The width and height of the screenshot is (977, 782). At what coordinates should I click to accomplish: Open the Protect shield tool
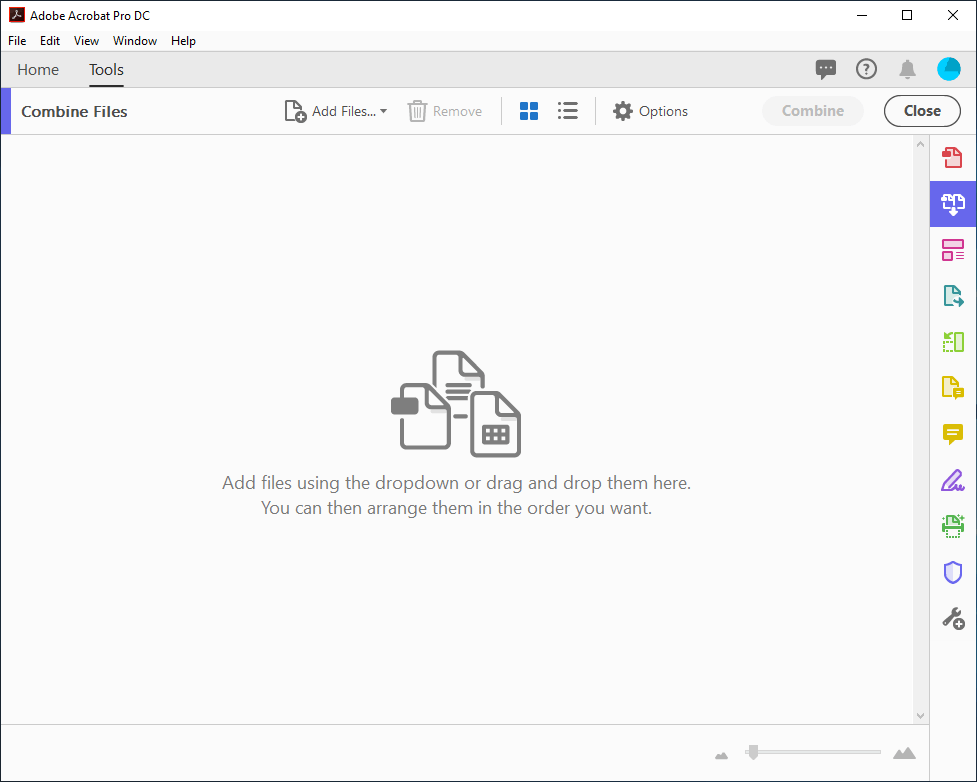click(x=952, y=572)
